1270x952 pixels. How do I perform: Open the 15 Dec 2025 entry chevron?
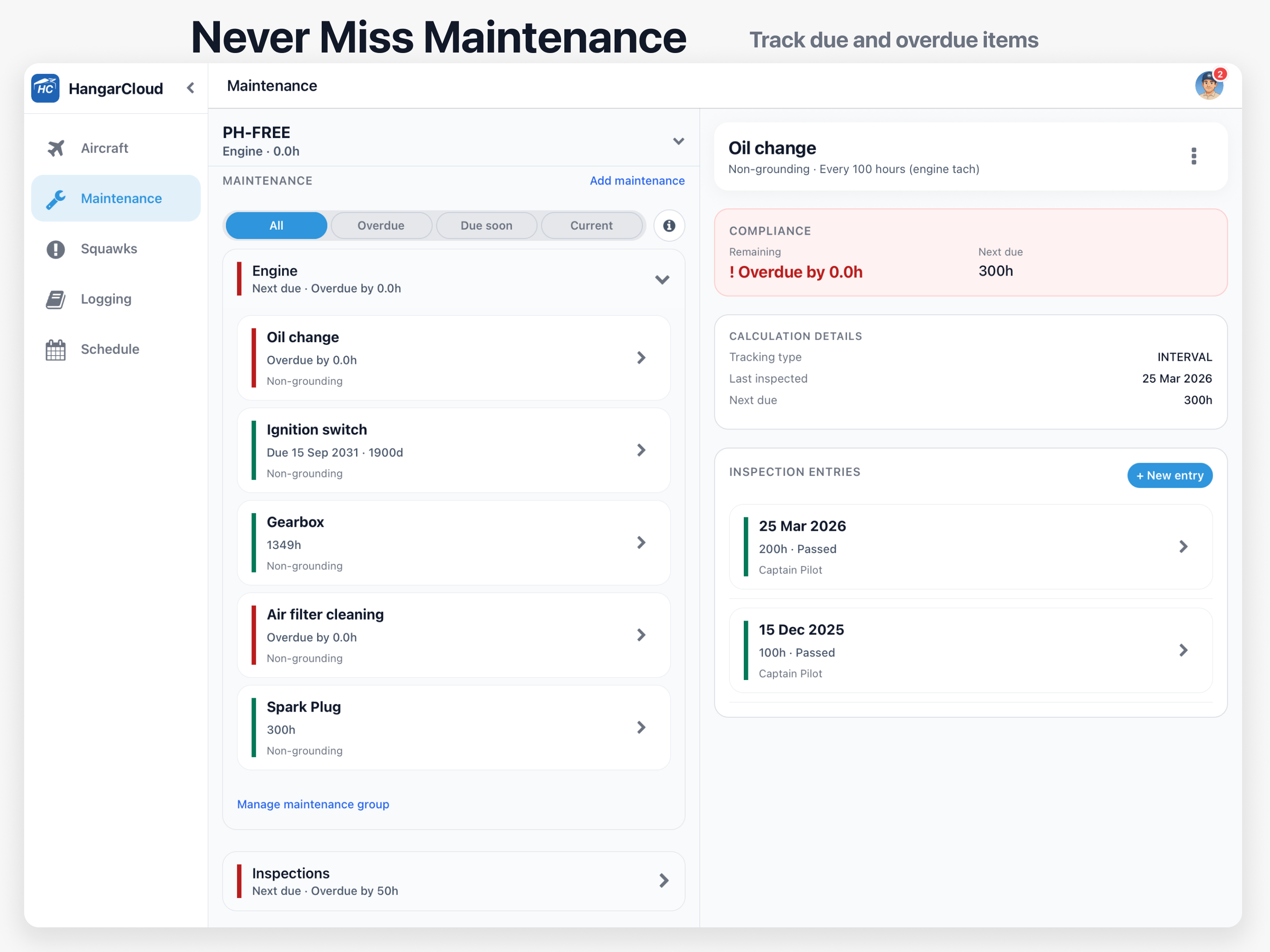tap(1184, 650)
